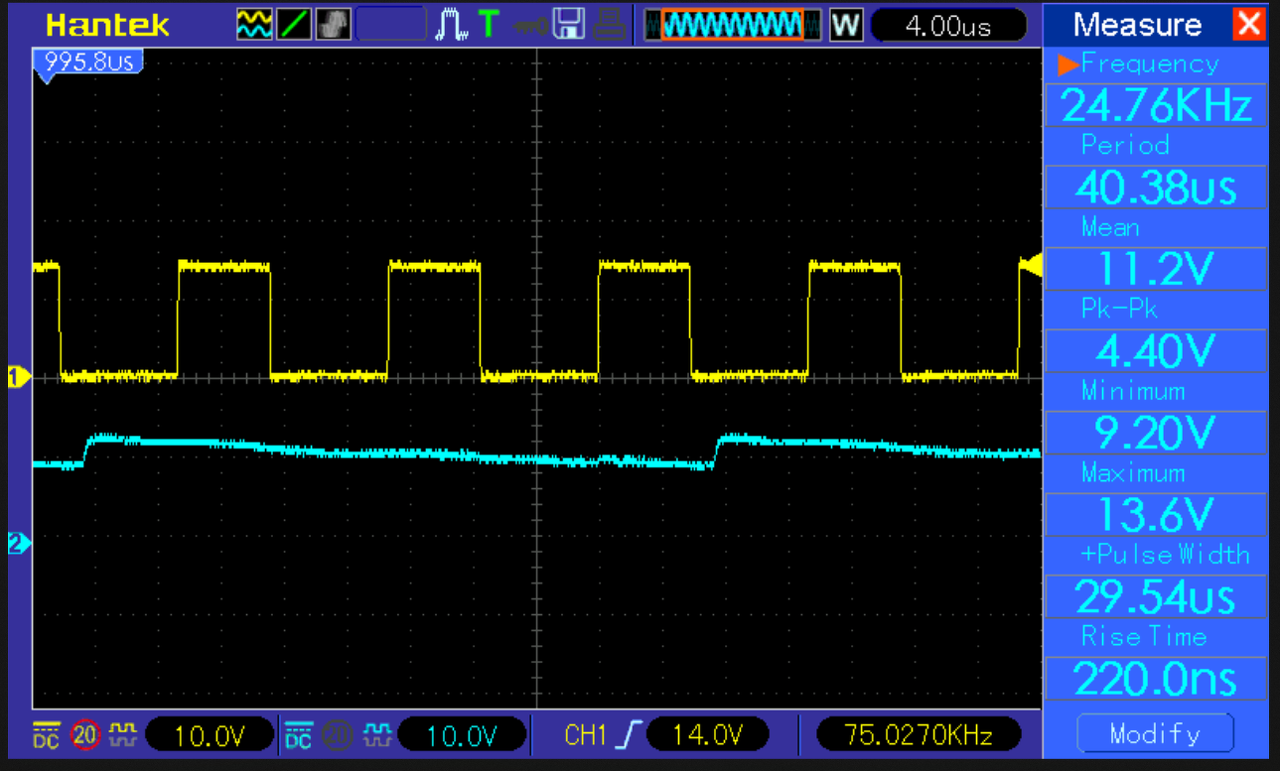Click the gray persistence waveform icon
This screenshot has width=1280, height=771.
333,24
